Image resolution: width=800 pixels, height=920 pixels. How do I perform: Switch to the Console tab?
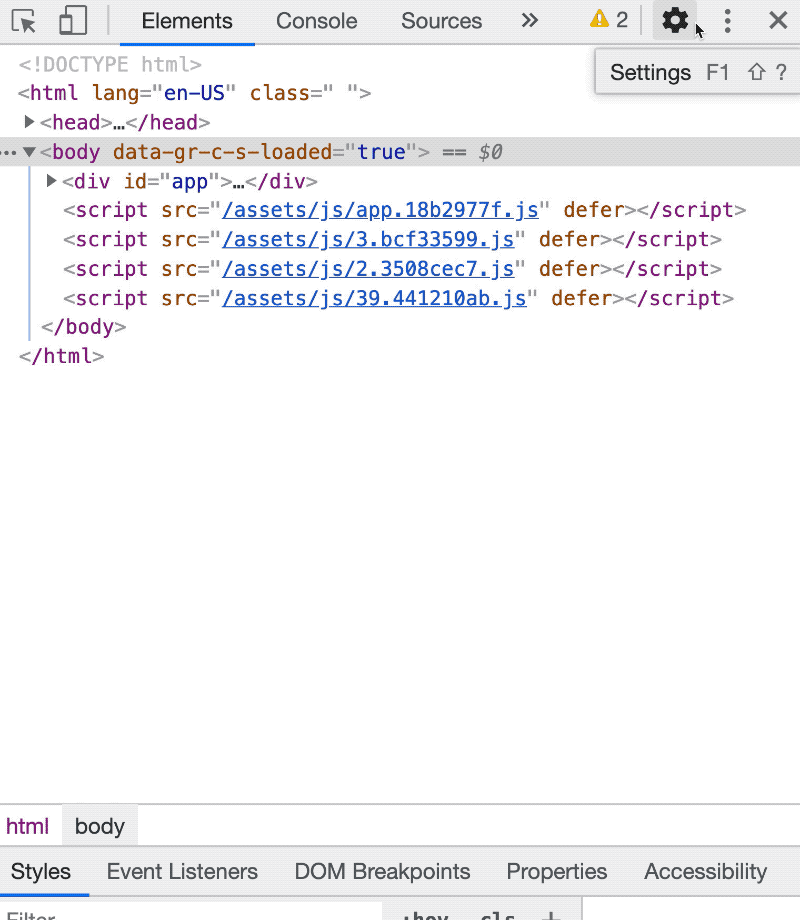(316, 21)
